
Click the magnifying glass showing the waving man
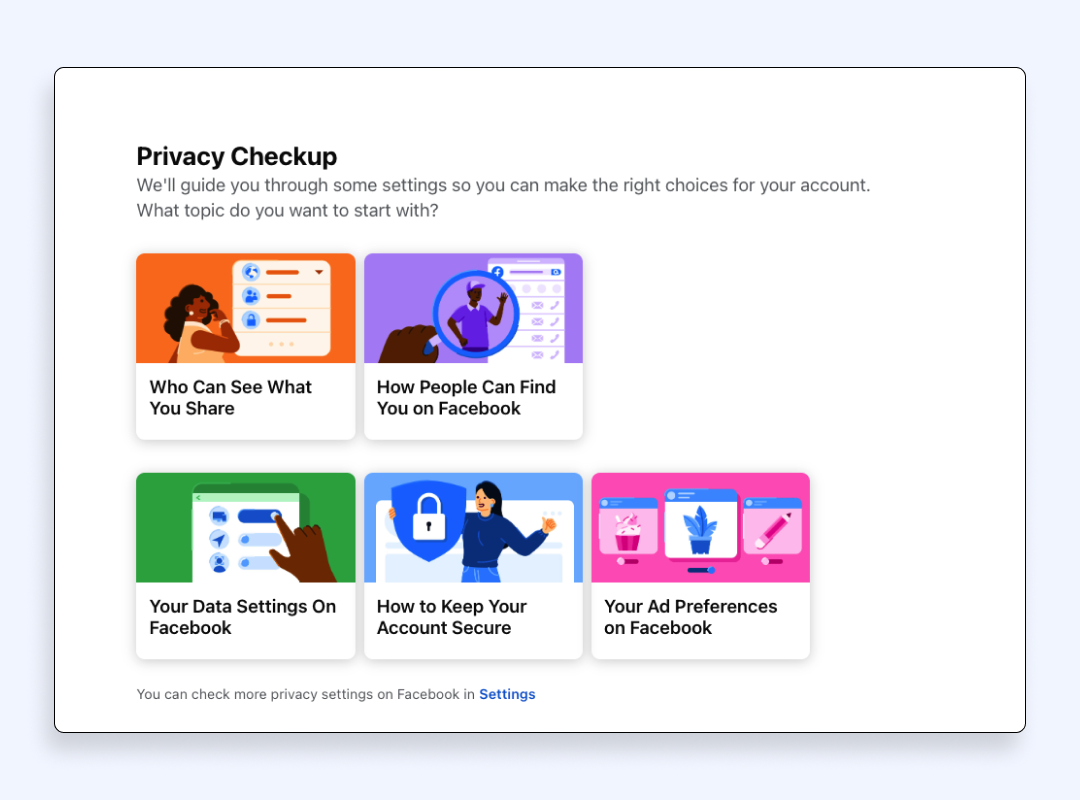coord(475,313)
